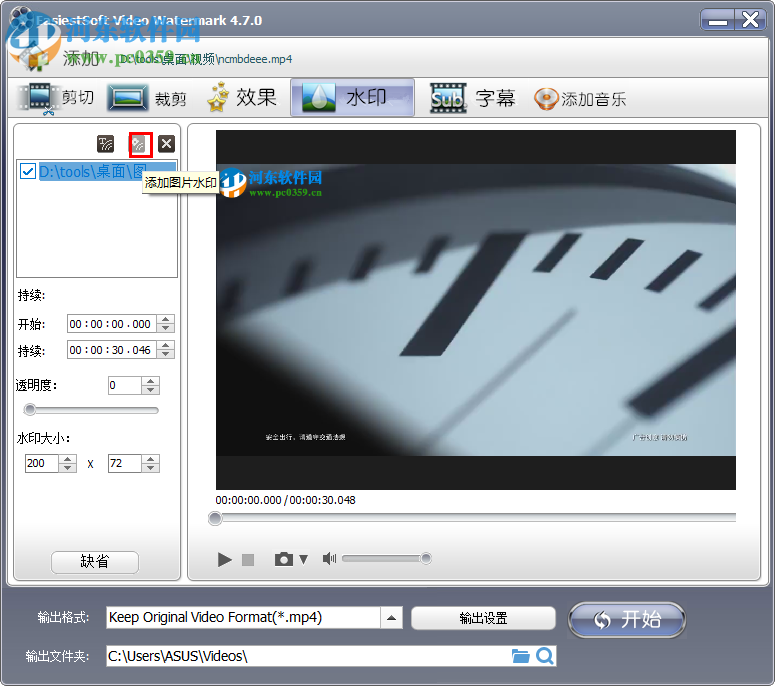Decrease watermark width with down arrow

tap(67, 468)
